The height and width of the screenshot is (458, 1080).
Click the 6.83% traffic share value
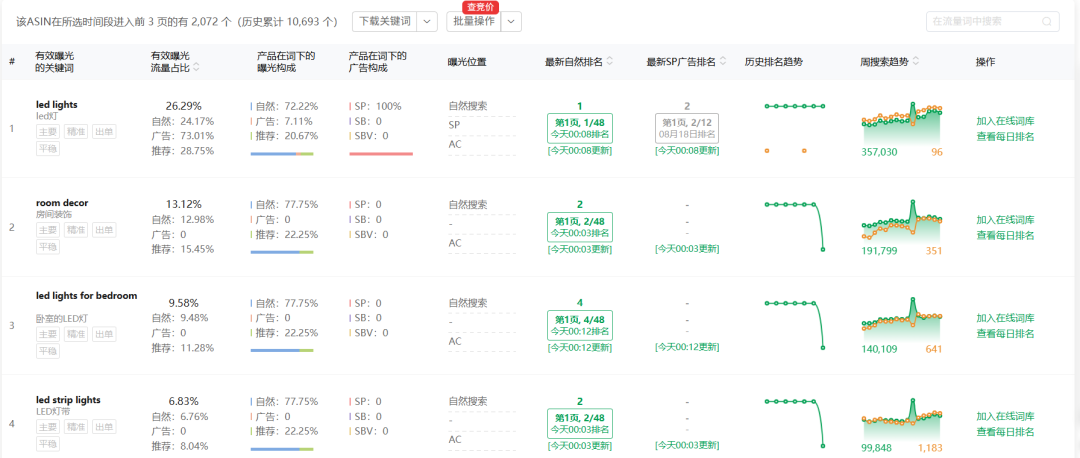click(x=183, y=401)
